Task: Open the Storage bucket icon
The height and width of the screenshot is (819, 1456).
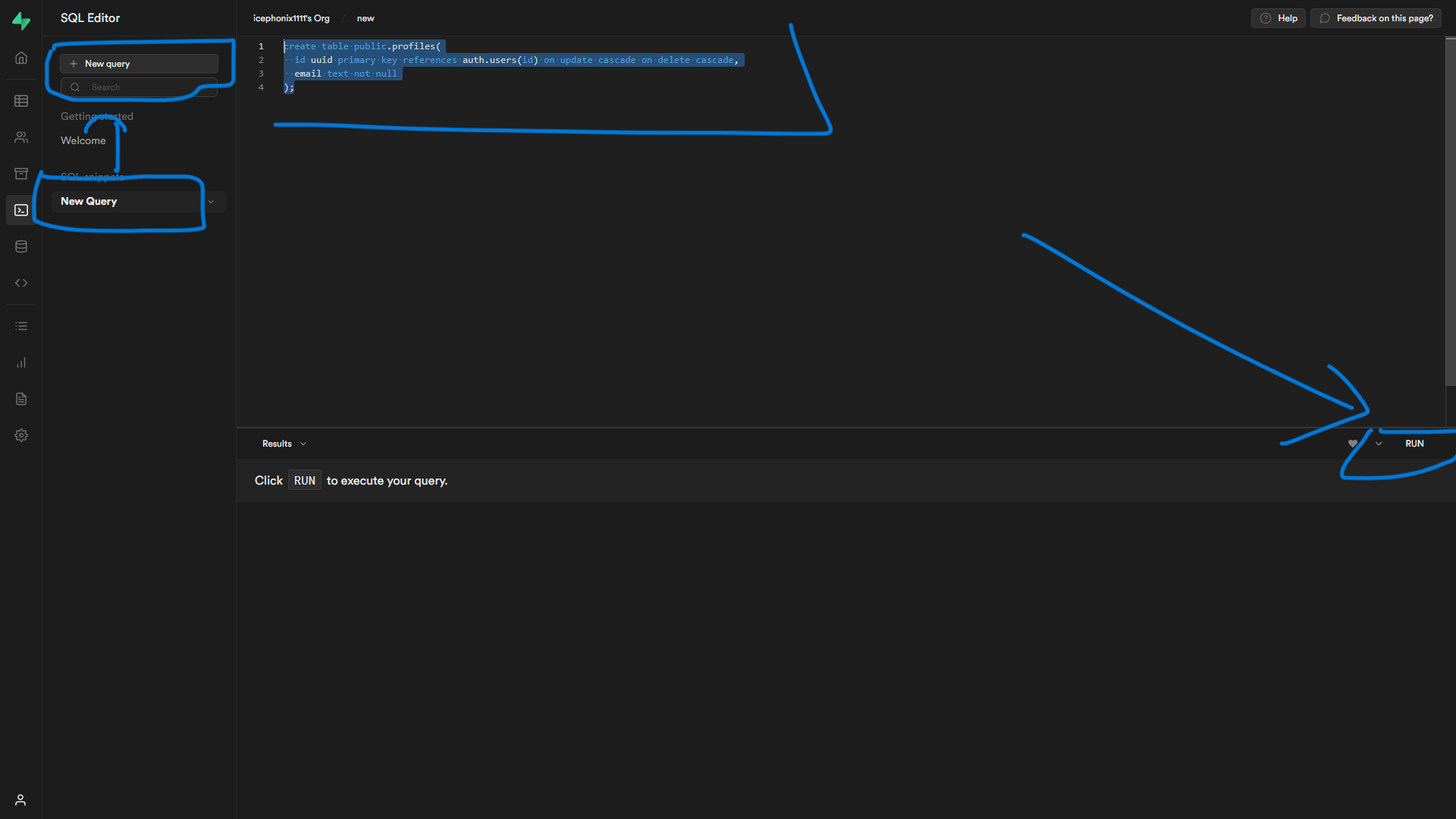Action: [x=21, y=174]
